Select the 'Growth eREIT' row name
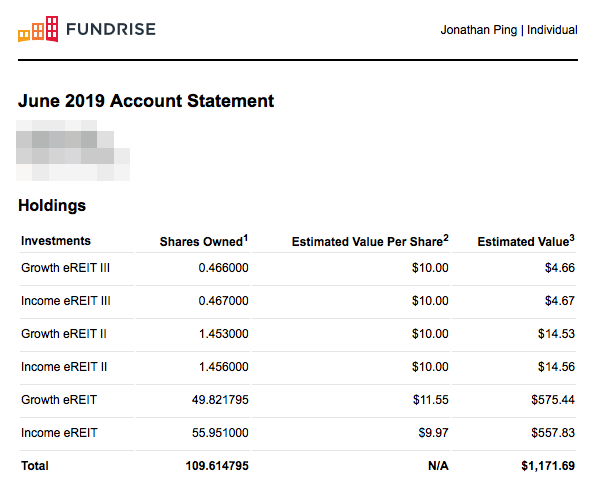The height and width of the screenshot is (493, 600). [59, 400]
